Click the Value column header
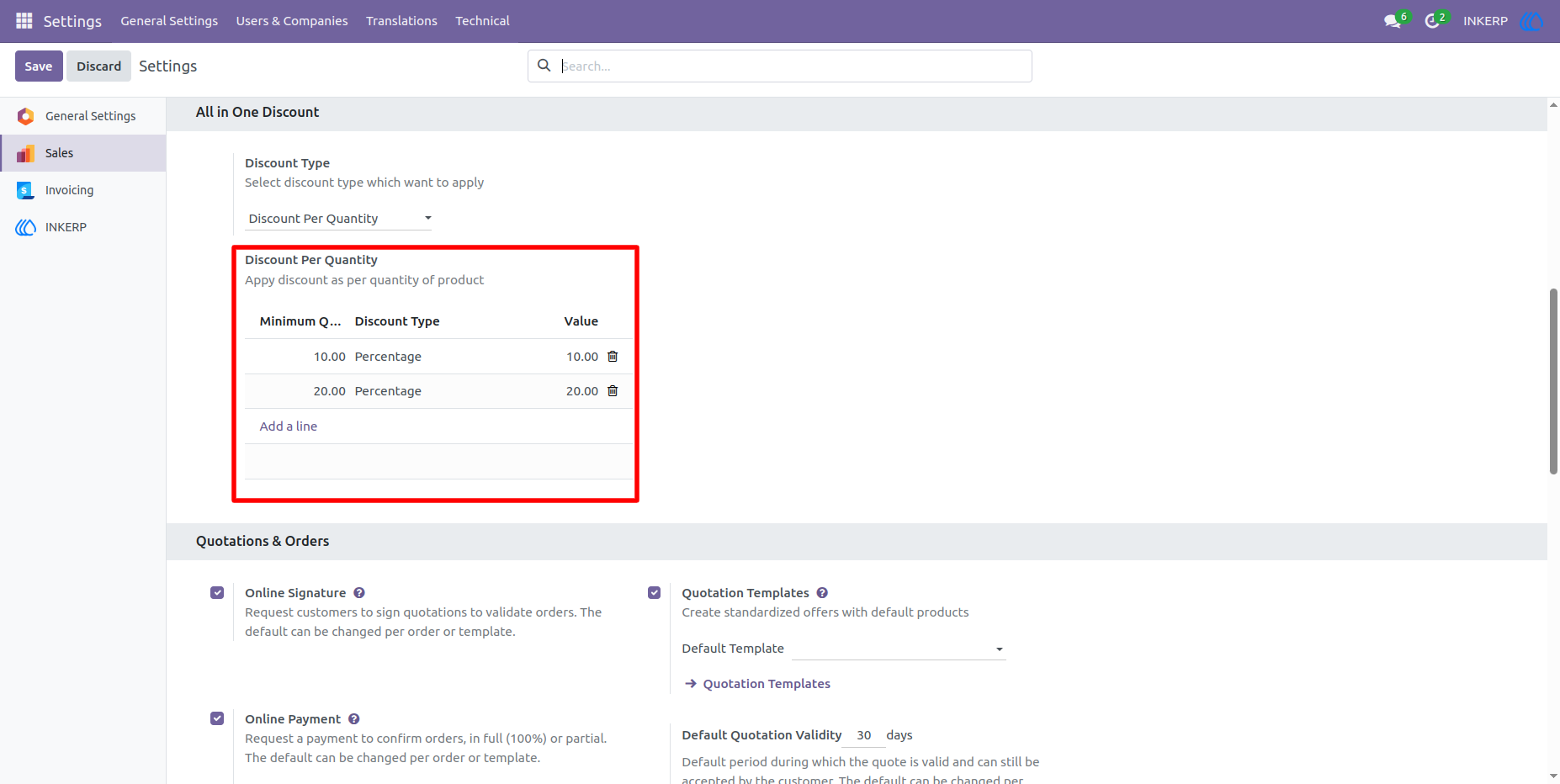The image size is (1560, 784). [581, 321]
